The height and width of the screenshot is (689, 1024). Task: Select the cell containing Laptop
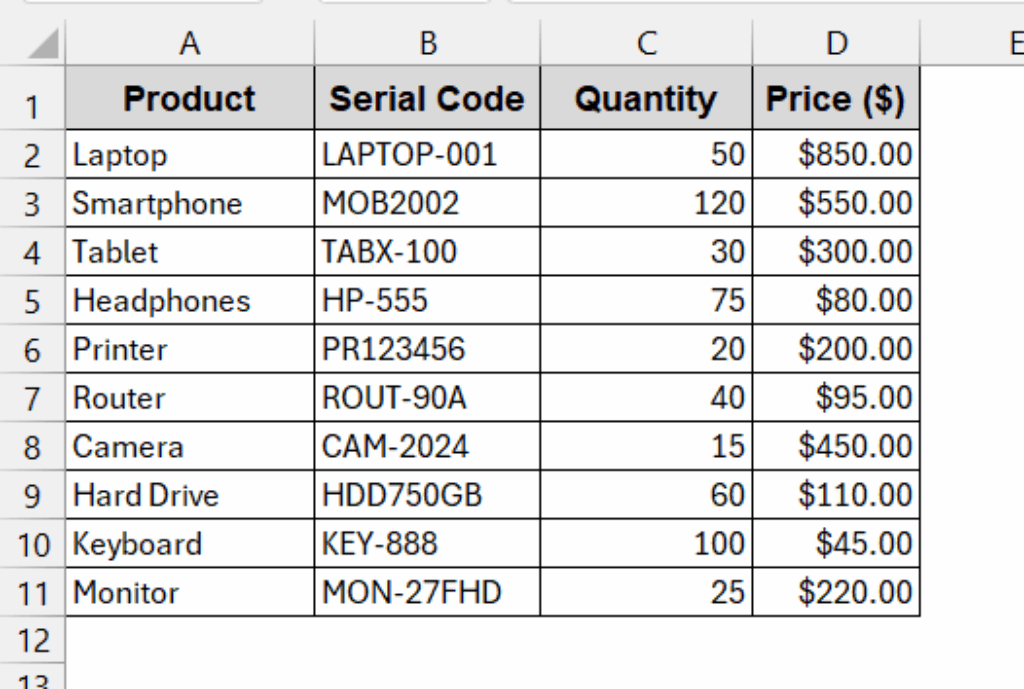tap(190, 154)
